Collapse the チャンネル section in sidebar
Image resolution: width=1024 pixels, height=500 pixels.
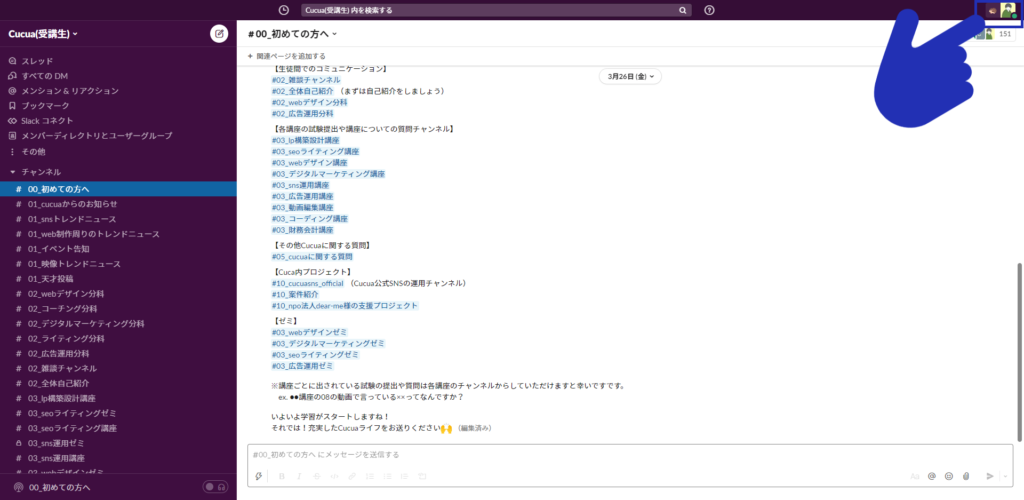[x=12, y=172]
